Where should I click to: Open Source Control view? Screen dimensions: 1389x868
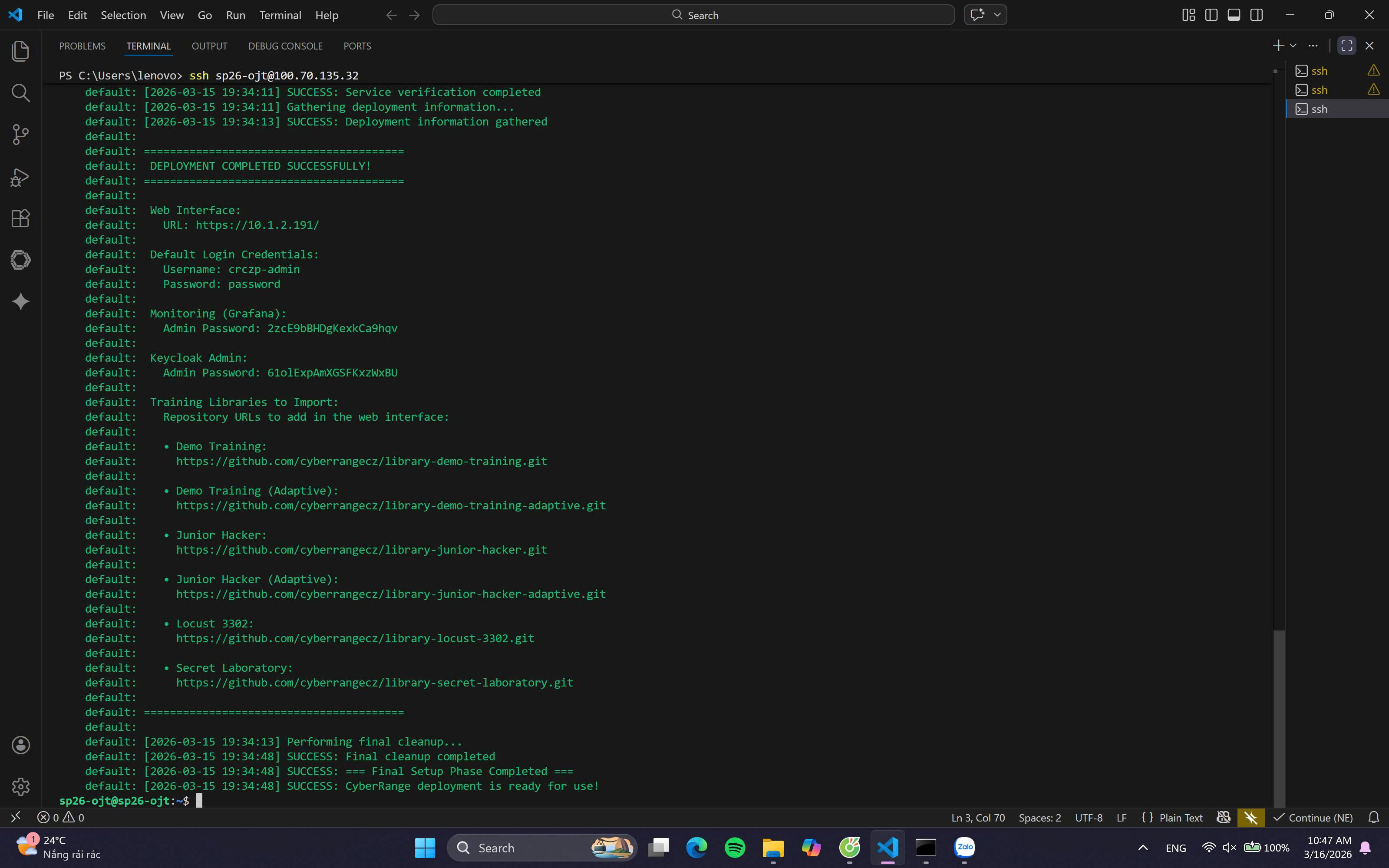tap(21, 135)
